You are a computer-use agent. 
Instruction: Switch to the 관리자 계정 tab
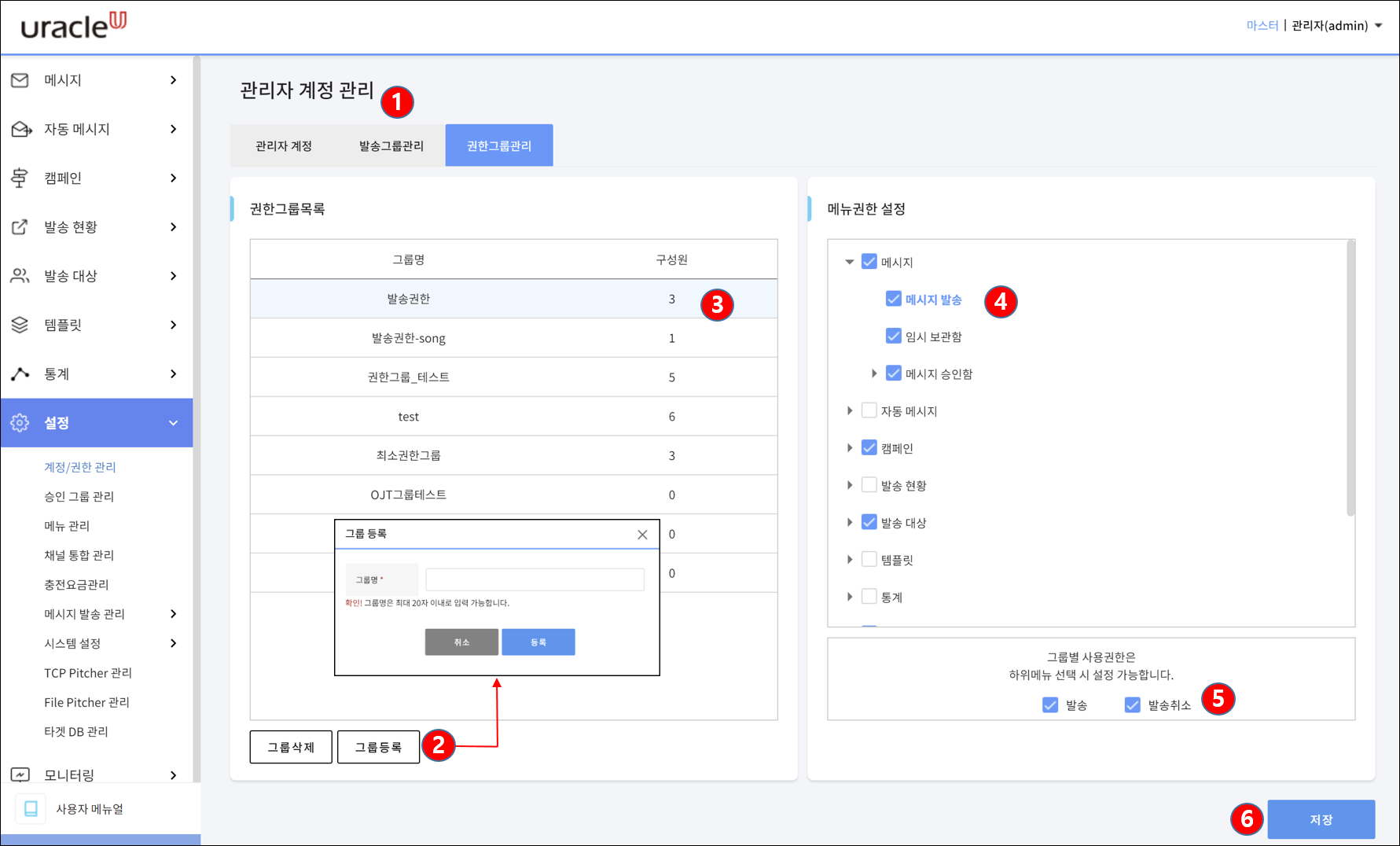tap(284, 145)
